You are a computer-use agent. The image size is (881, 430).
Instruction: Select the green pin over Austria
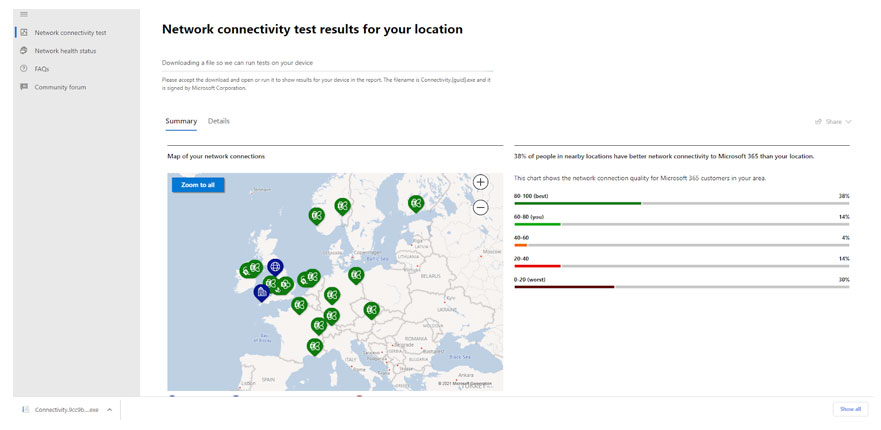coord(371,310)
